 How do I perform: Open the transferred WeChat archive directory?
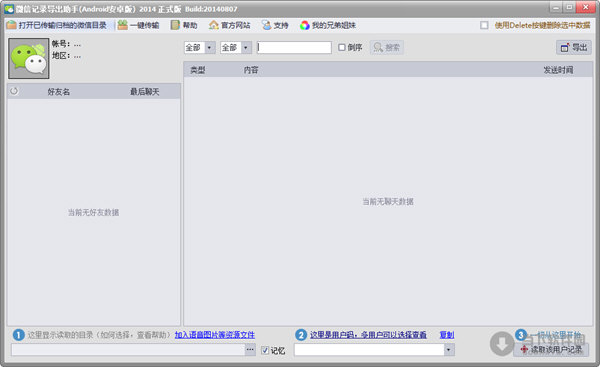[x=57, y=25]
